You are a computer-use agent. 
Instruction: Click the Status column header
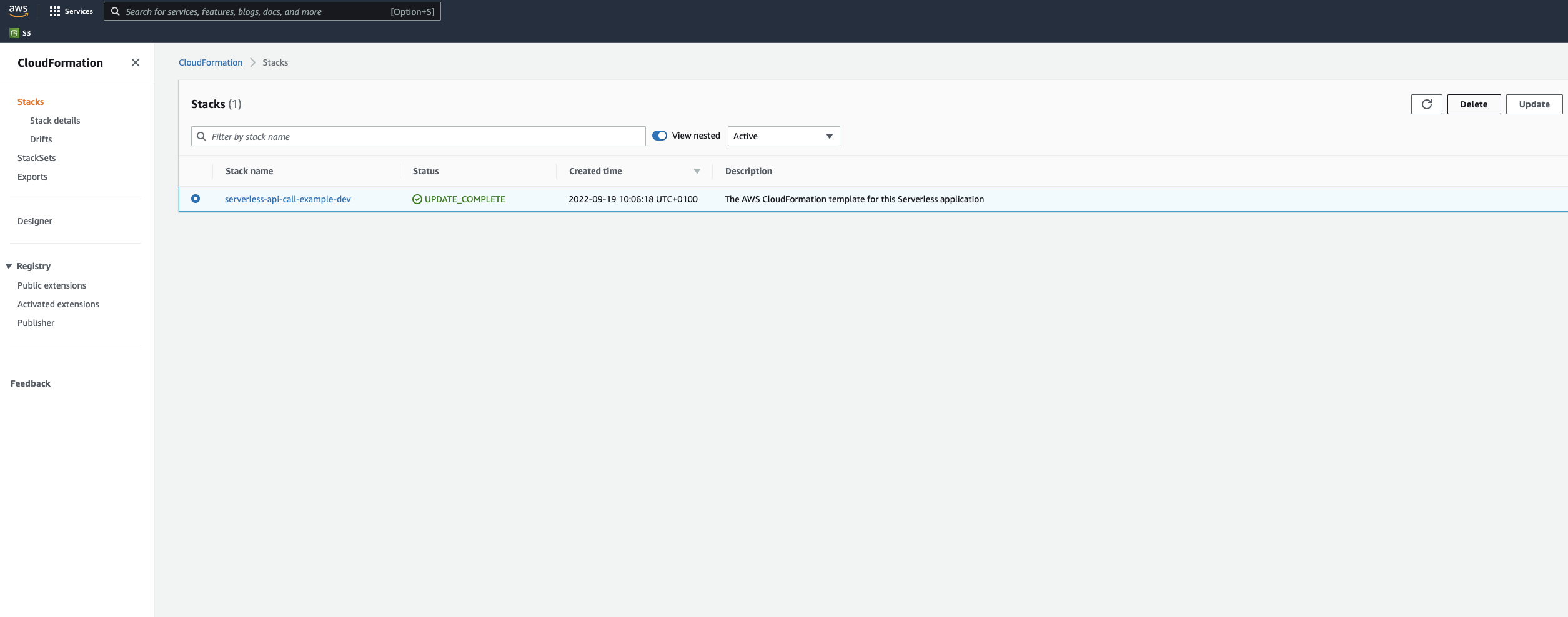[x=426, y=171]
